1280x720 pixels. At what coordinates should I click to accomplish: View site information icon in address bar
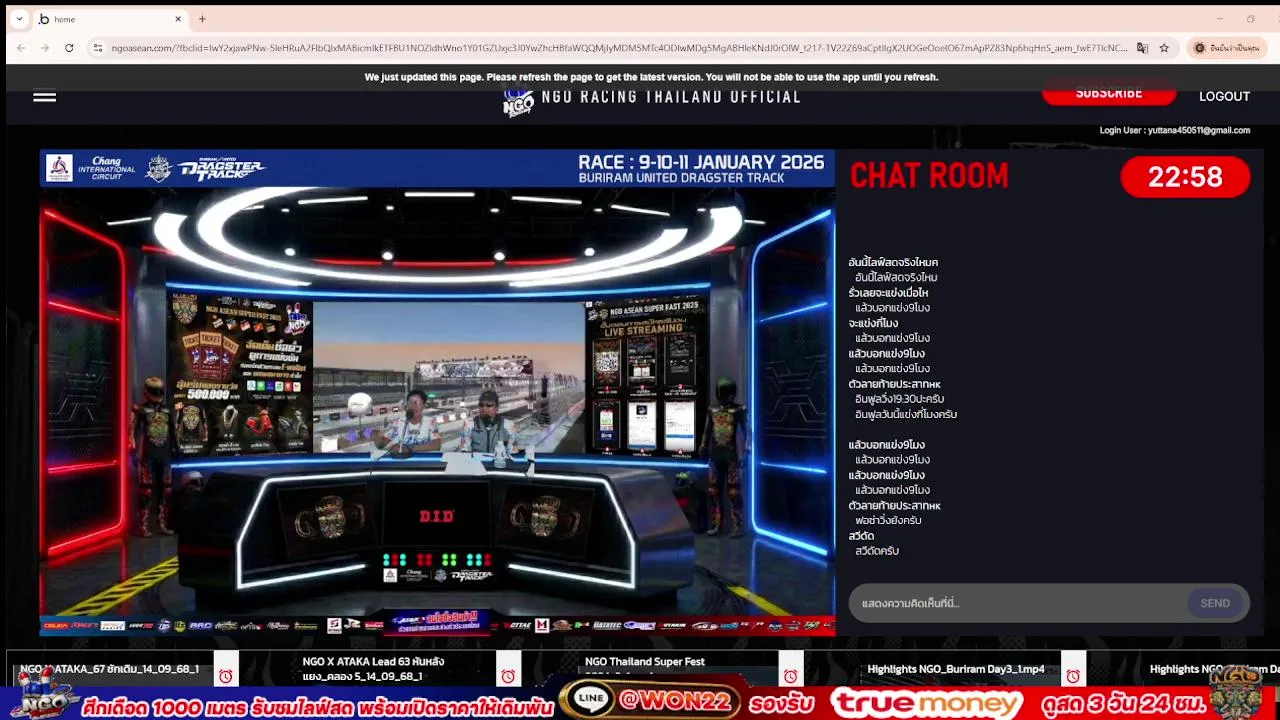click(97, 47)
